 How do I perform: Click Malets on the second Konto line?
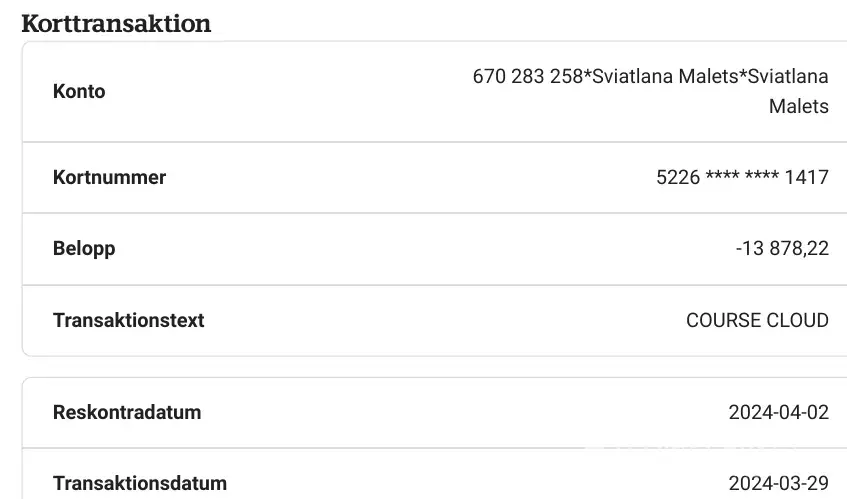coord(799,106)
